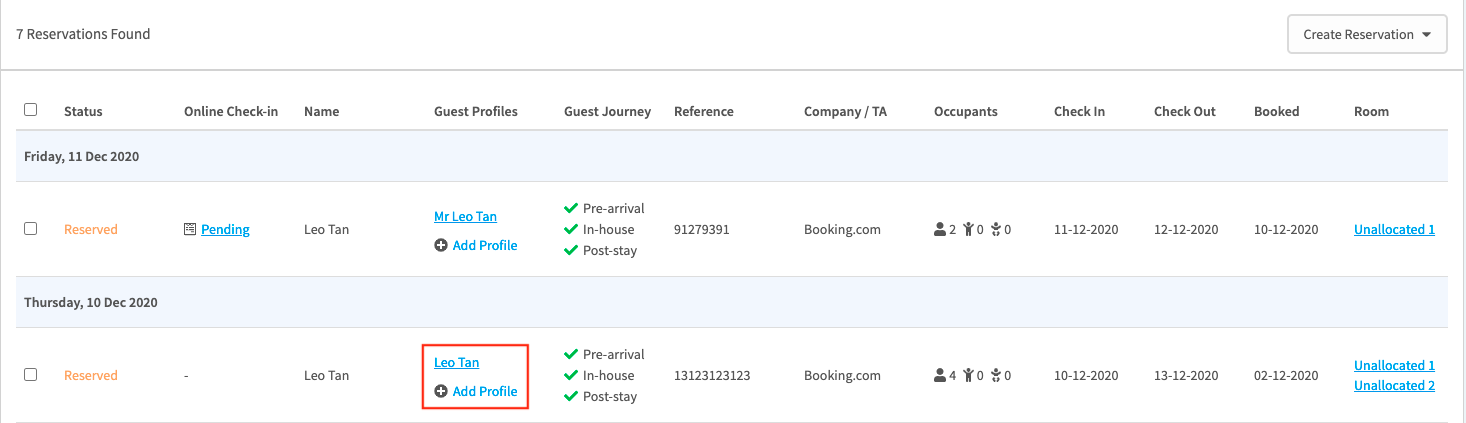Open the Mr Leo Tan guest profile
1466x423 pixels.
pyautogui.click(x=465, y=216)
